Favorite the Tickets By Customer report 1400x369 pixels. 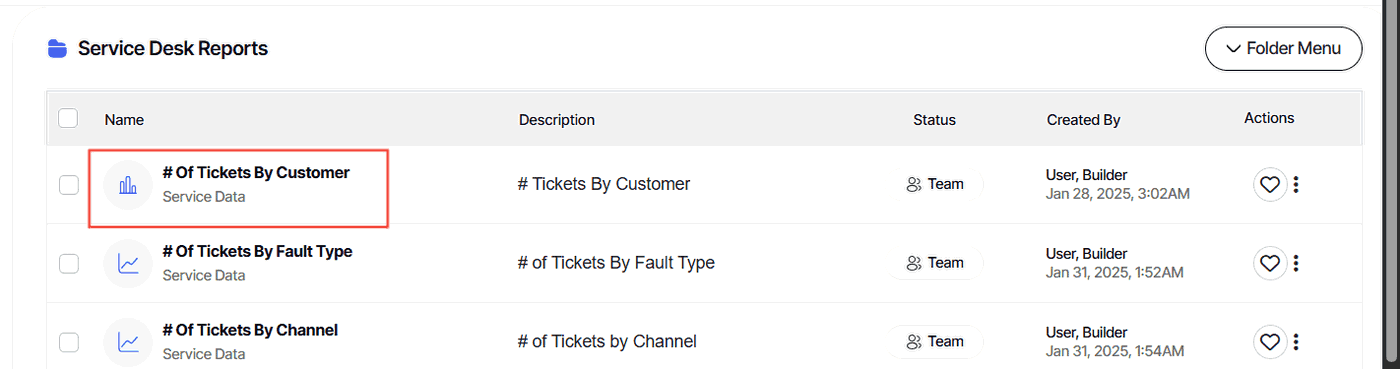tap(1270, 185)
